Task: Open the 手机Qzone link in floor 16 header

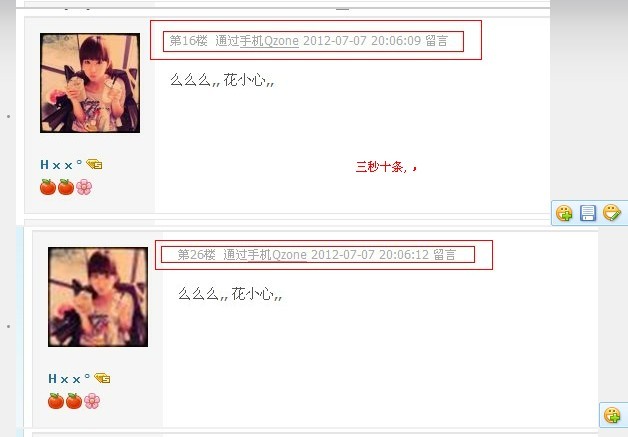Action: tap(269, 41)
